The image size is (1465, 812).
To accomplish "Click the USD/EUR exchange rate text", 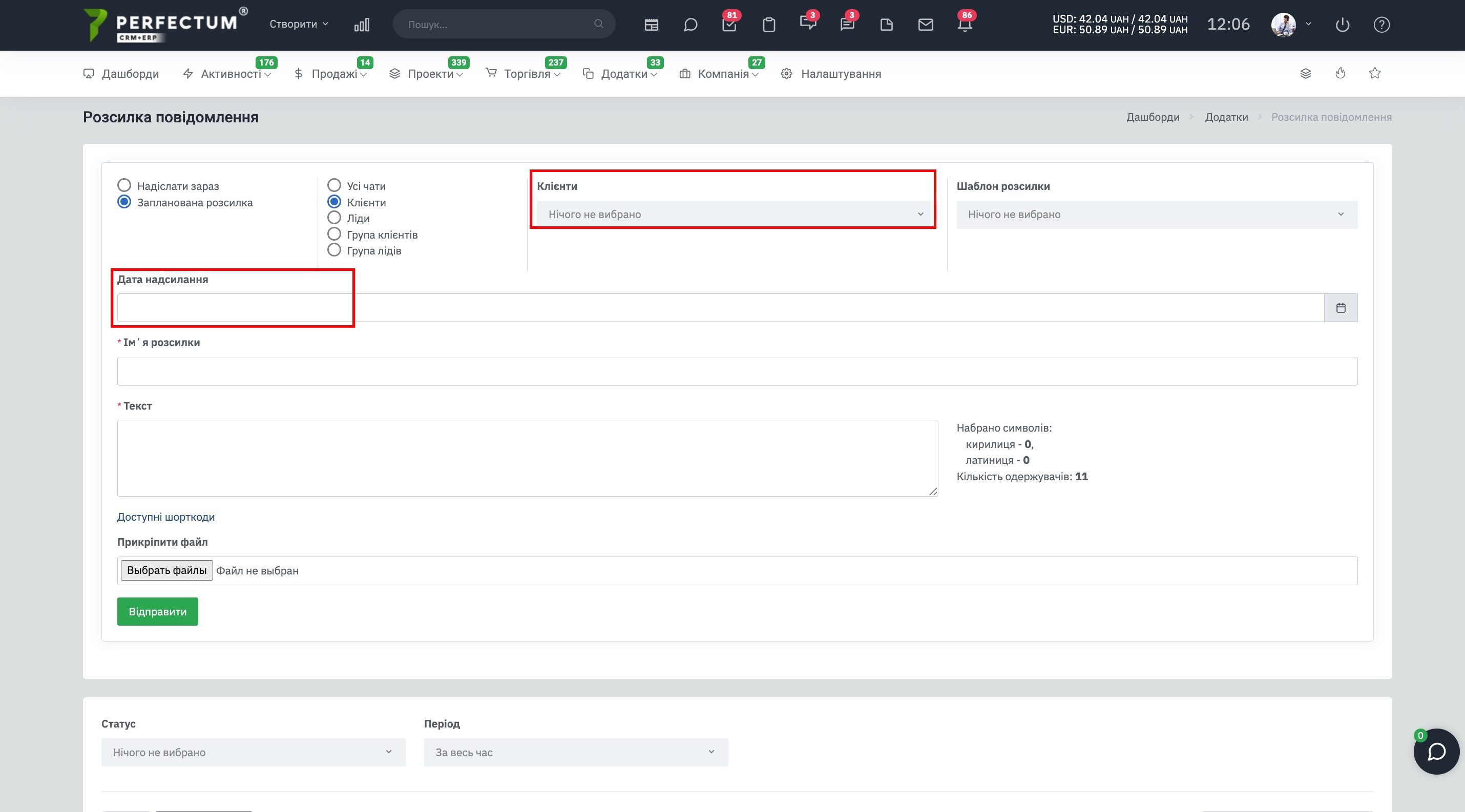I will pyautogui.click(x=1120, y=25).
